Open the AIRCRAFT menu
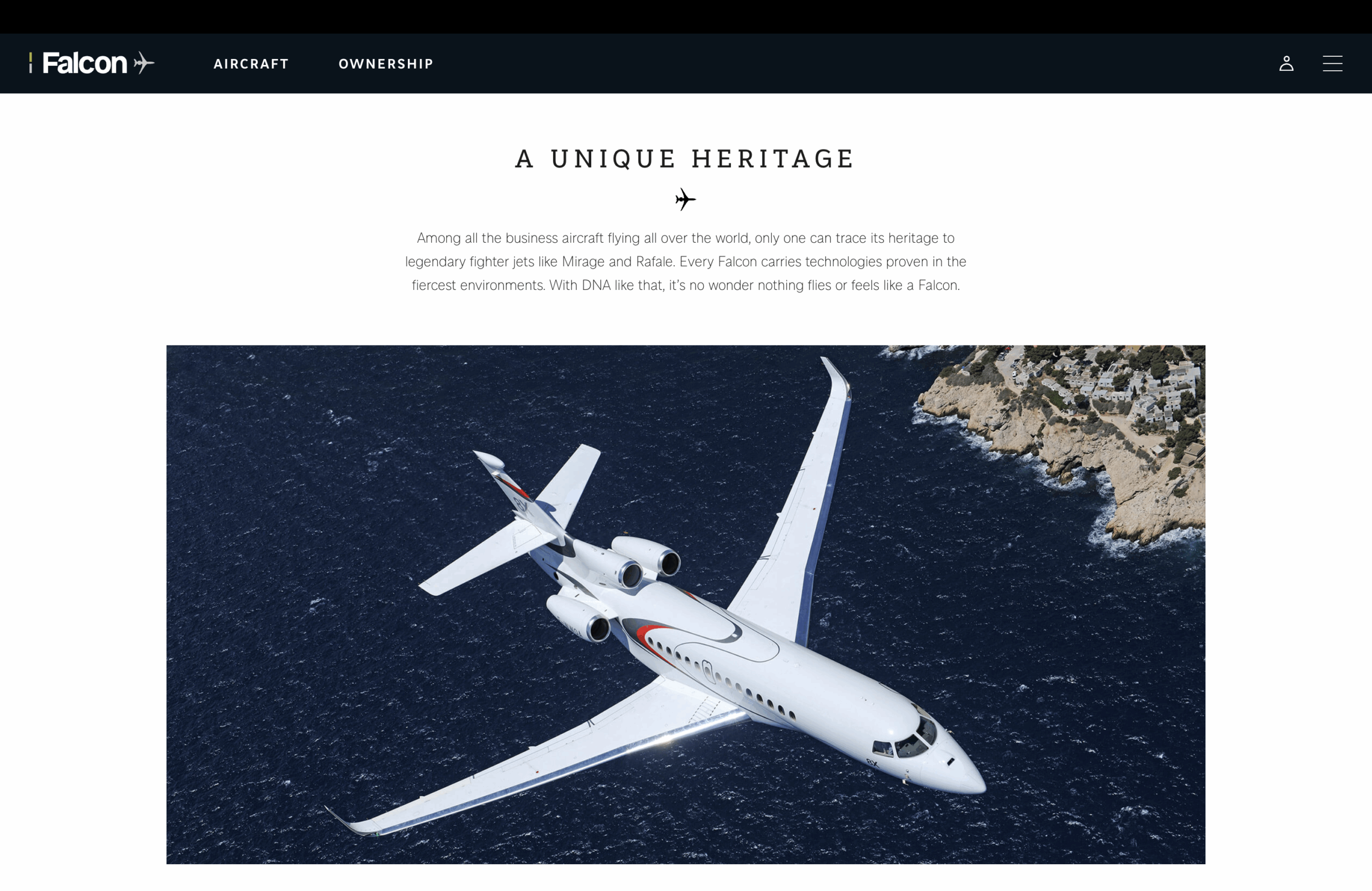The image size is (1372, 891). 251,64
